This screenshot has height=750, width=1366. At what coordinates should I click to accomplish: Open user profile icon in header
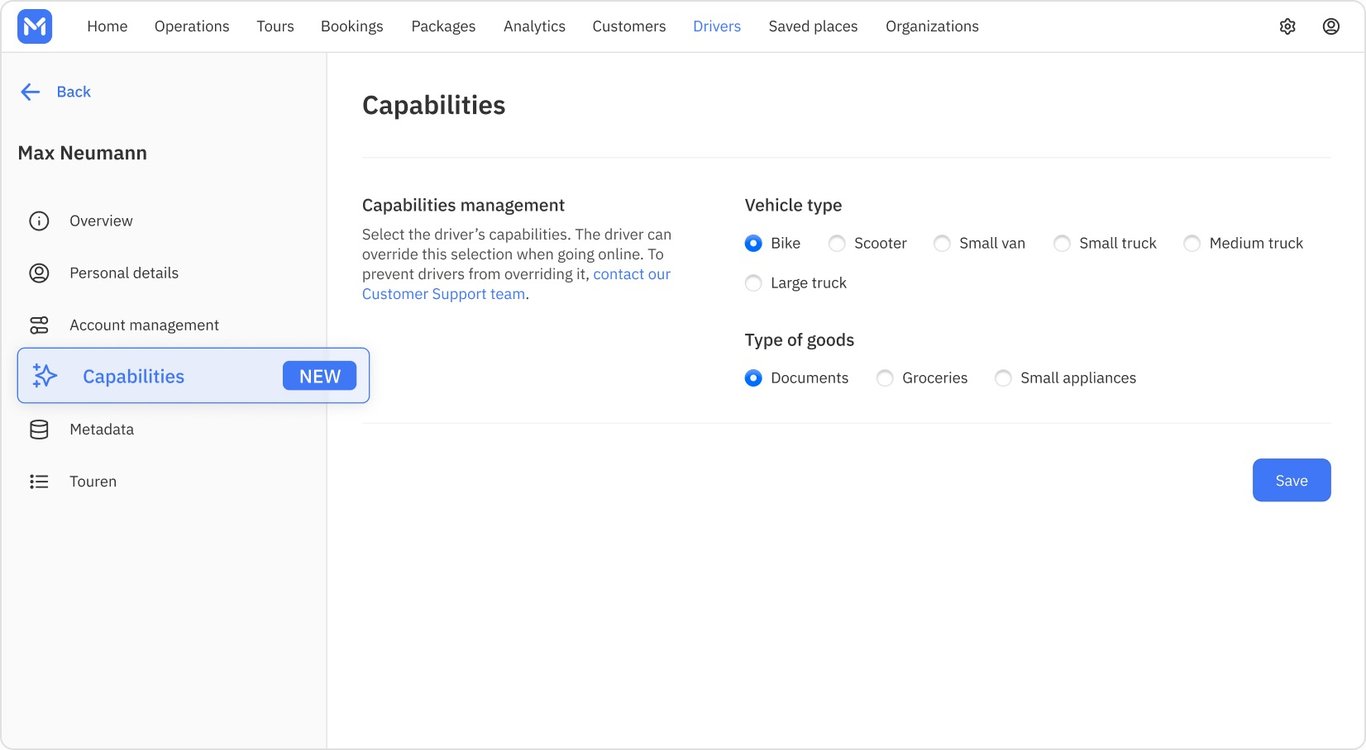1331,27
